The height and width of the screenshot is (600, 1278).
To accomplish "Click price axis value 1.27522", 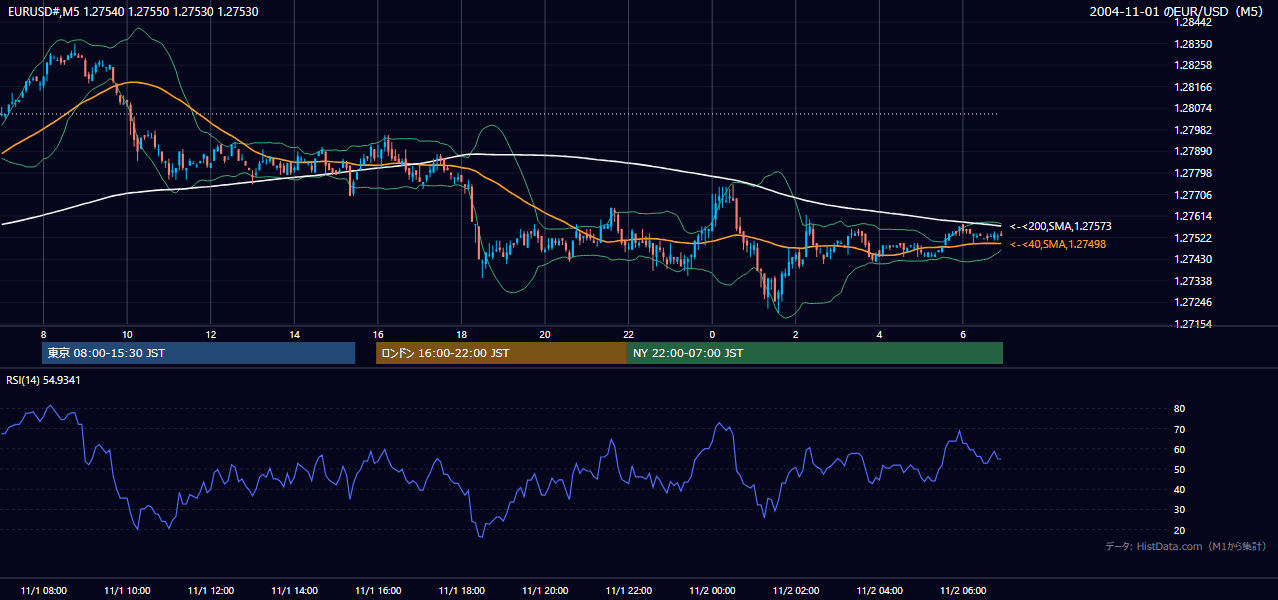I will 1195,238.
